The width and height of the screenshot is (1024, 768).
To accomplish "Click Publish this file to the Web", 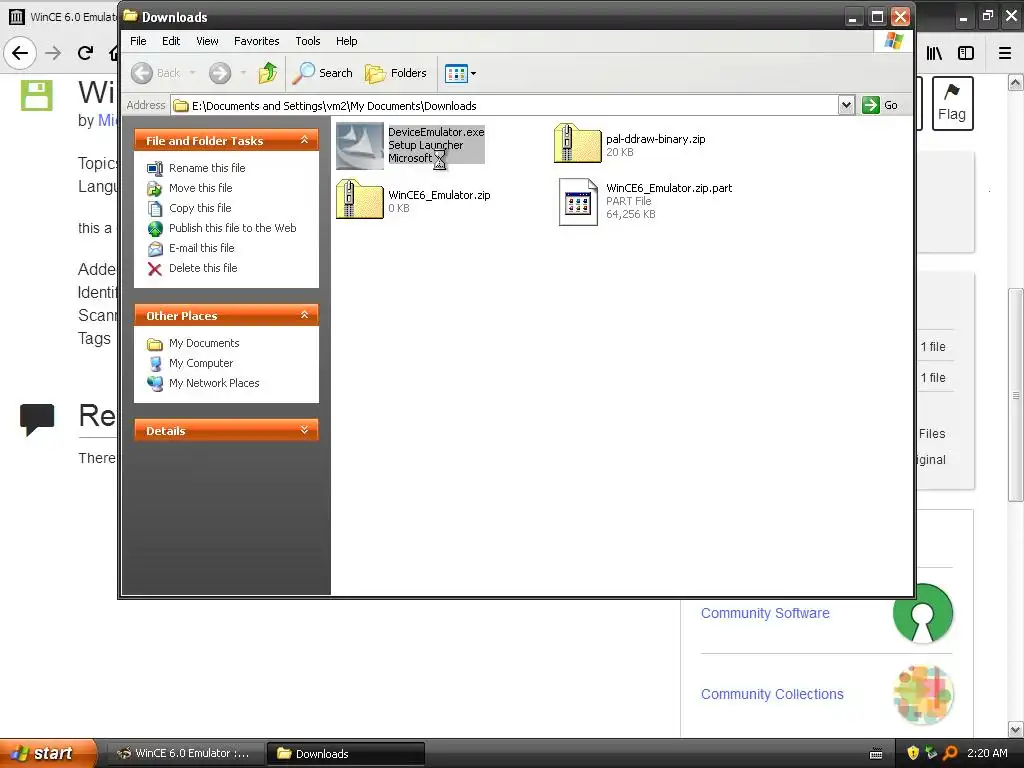I will (232, 228).
